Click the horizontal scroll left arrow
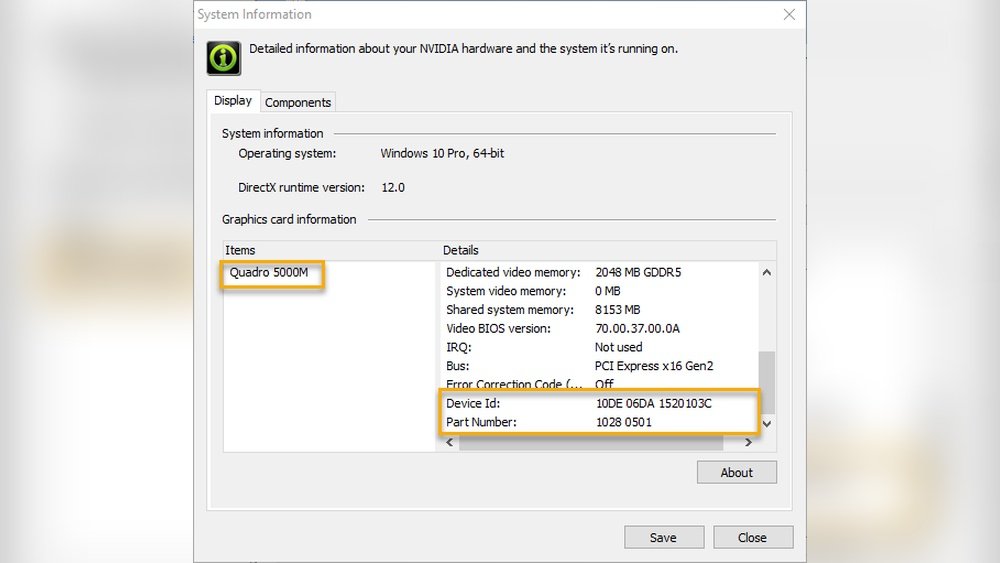 [x=450, y=442]
